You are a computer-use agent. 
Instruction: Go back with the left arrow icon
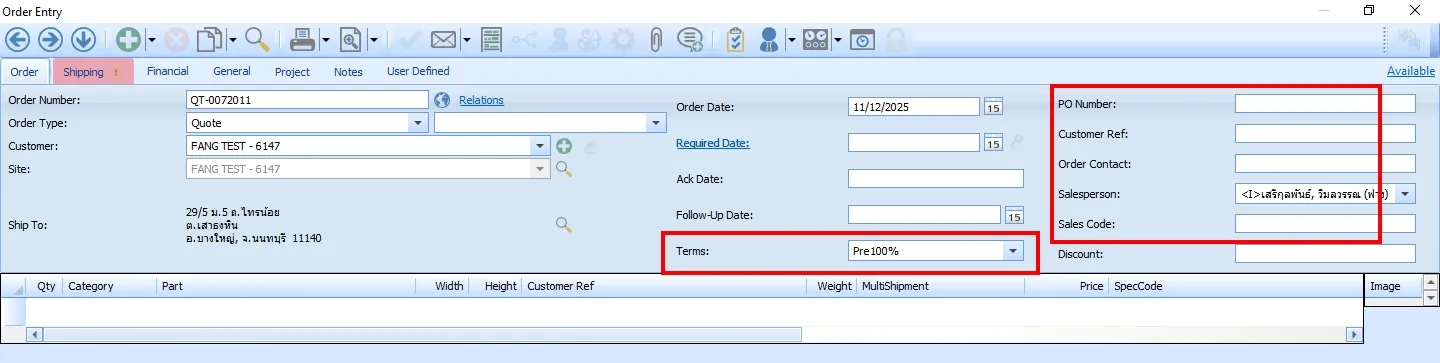click(18, 40)
